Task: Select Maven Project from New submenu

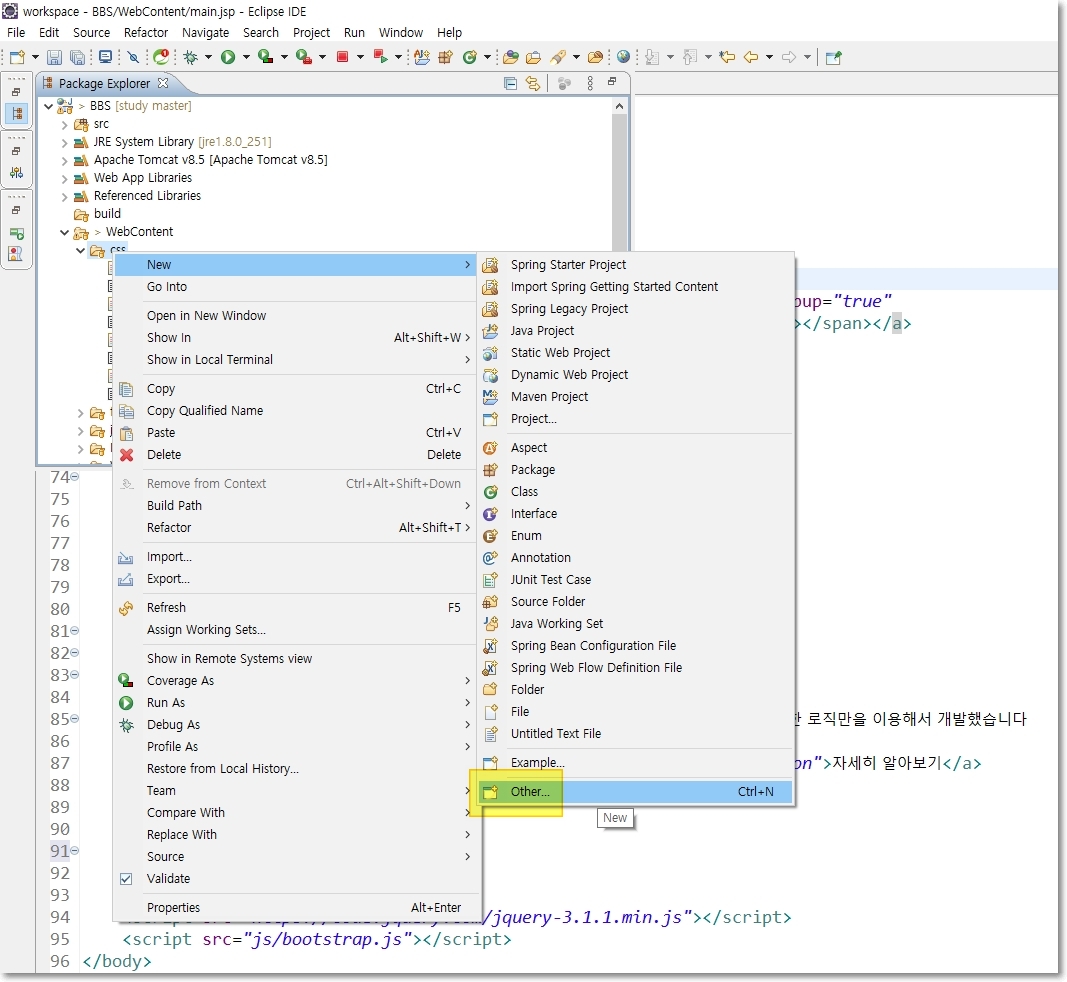Action: pyautogui.click(x=636, y=396)
